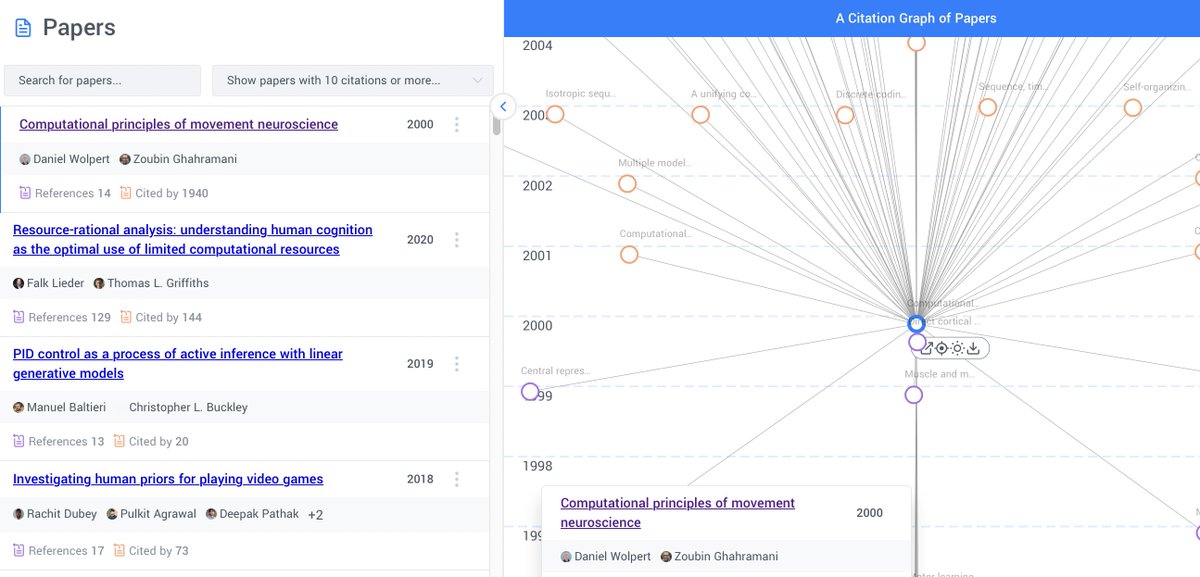The height and width of the screenshot is (577, 1200).
Task: Click the Search for papers input field
Action: (x=102, y=80)
